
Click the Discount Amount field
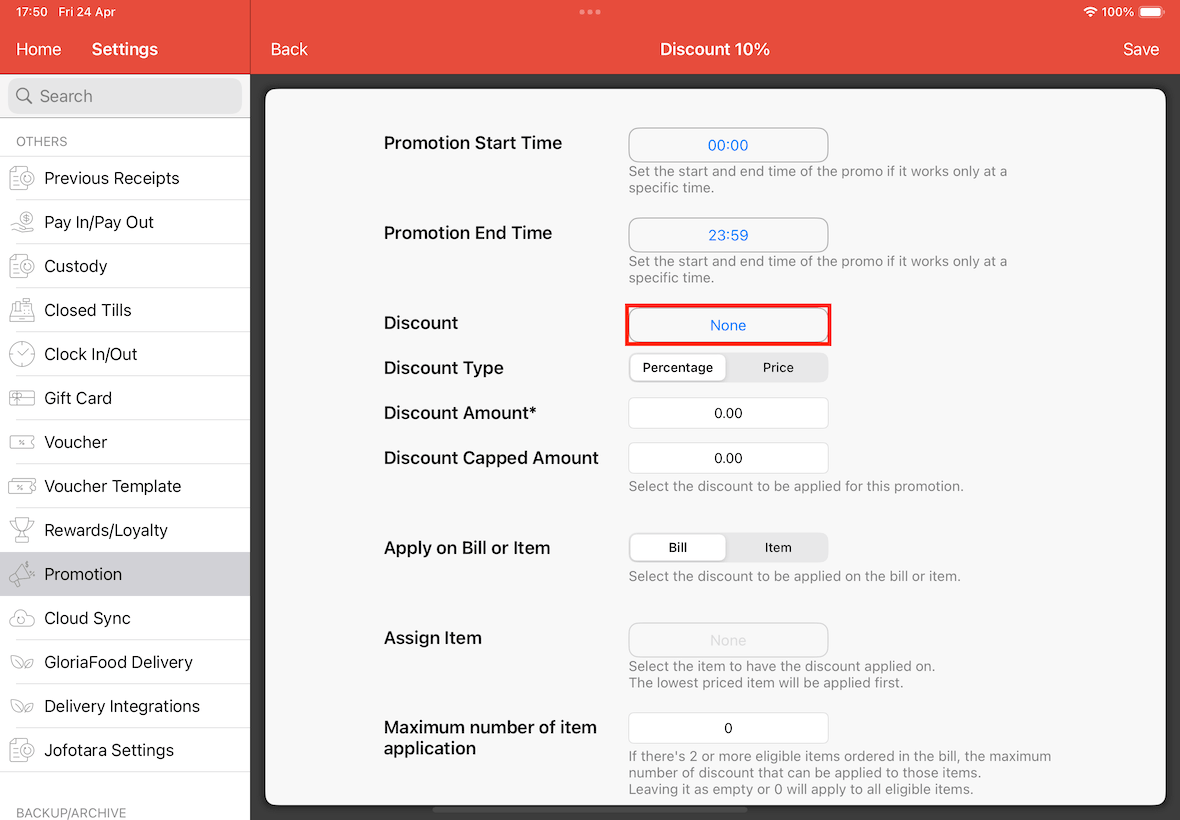click(x=728, y=413)
